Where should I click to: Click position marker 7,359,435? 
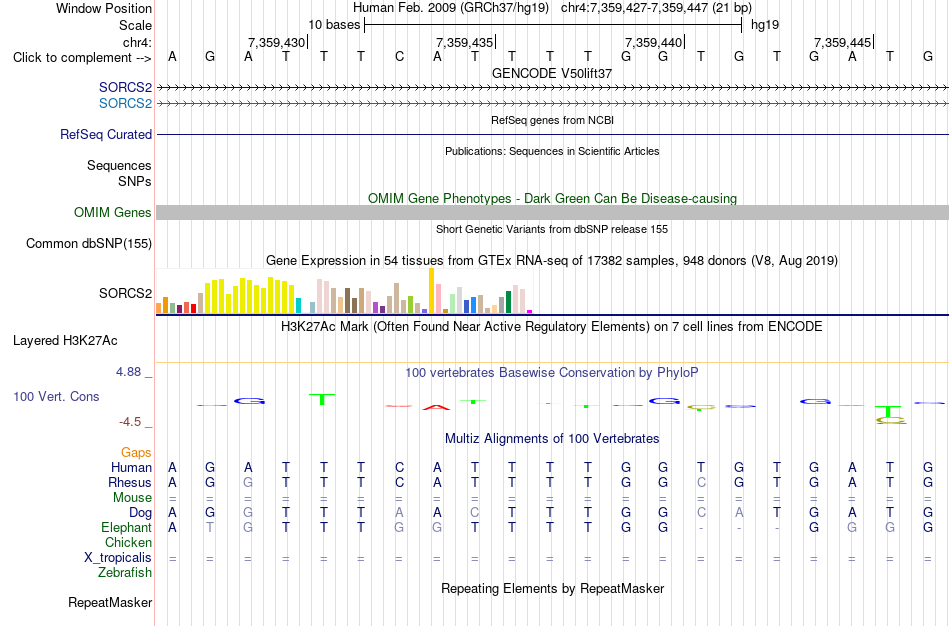(465, 42)
